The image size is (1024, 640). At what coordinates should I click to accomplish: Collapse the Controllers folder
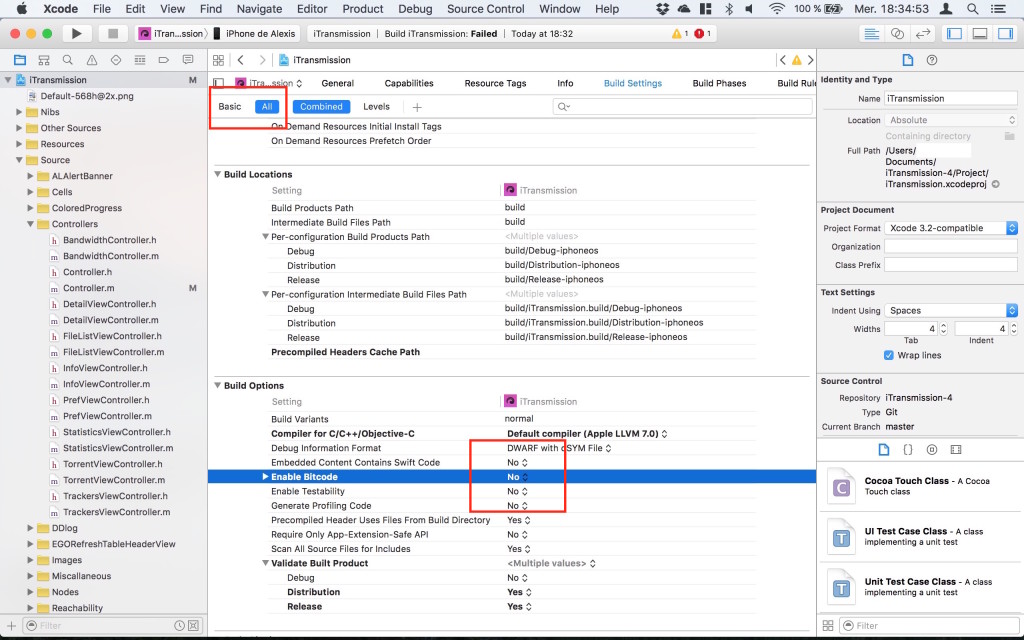pos(30,224)
